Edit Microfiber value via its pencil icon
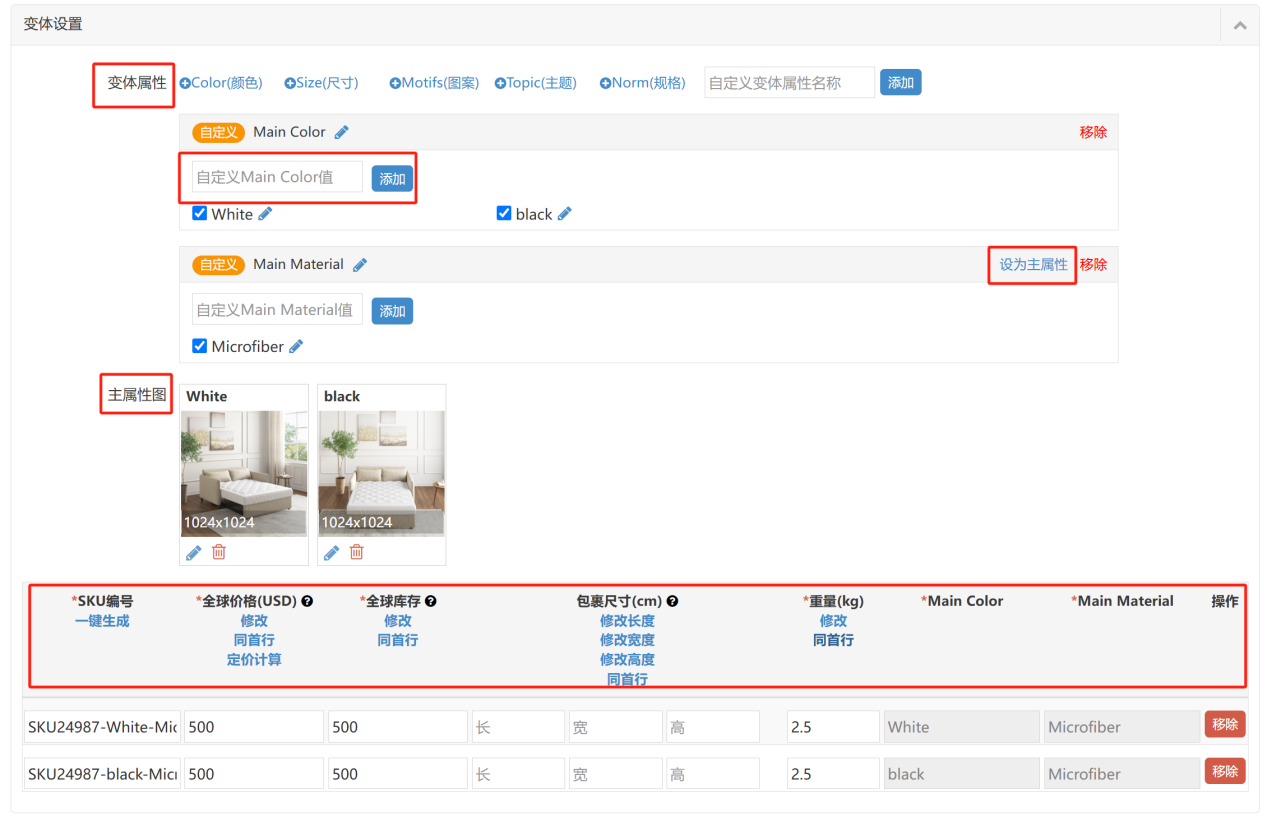This screenshot has height=821, width=1267. coord(296,347)
